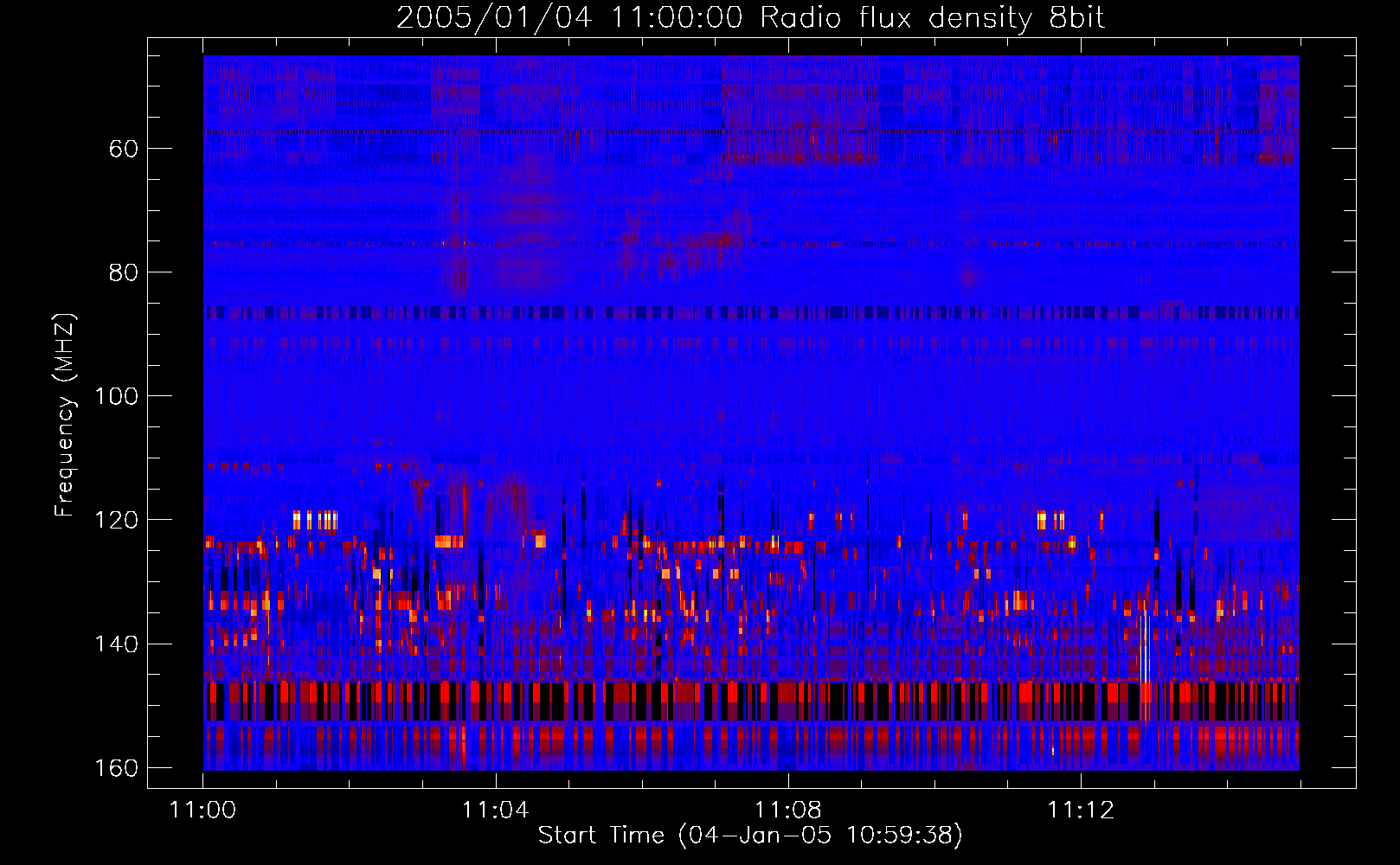
Task: Click the '60' frequency tick label
Action: click(124, 149)
